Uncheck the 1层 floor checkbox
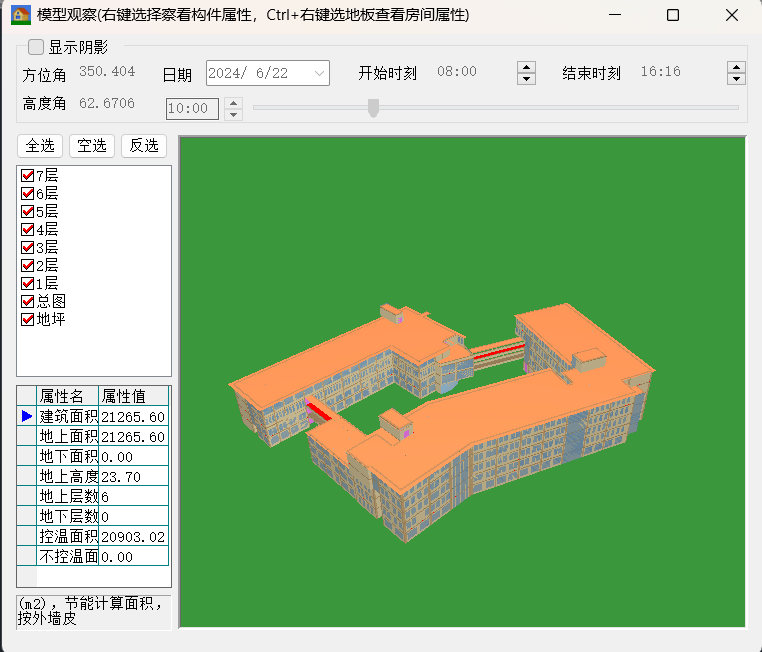 pyautogui.click(x=28, y=283)
